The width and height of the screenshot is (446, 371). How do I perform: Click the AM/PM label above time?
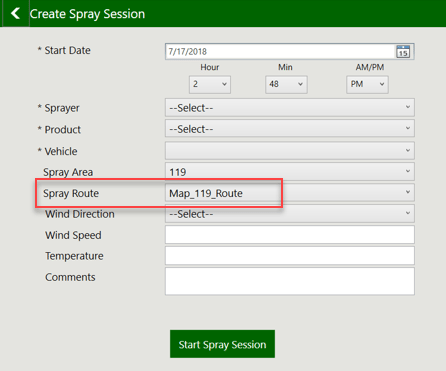tap(370, 67)
